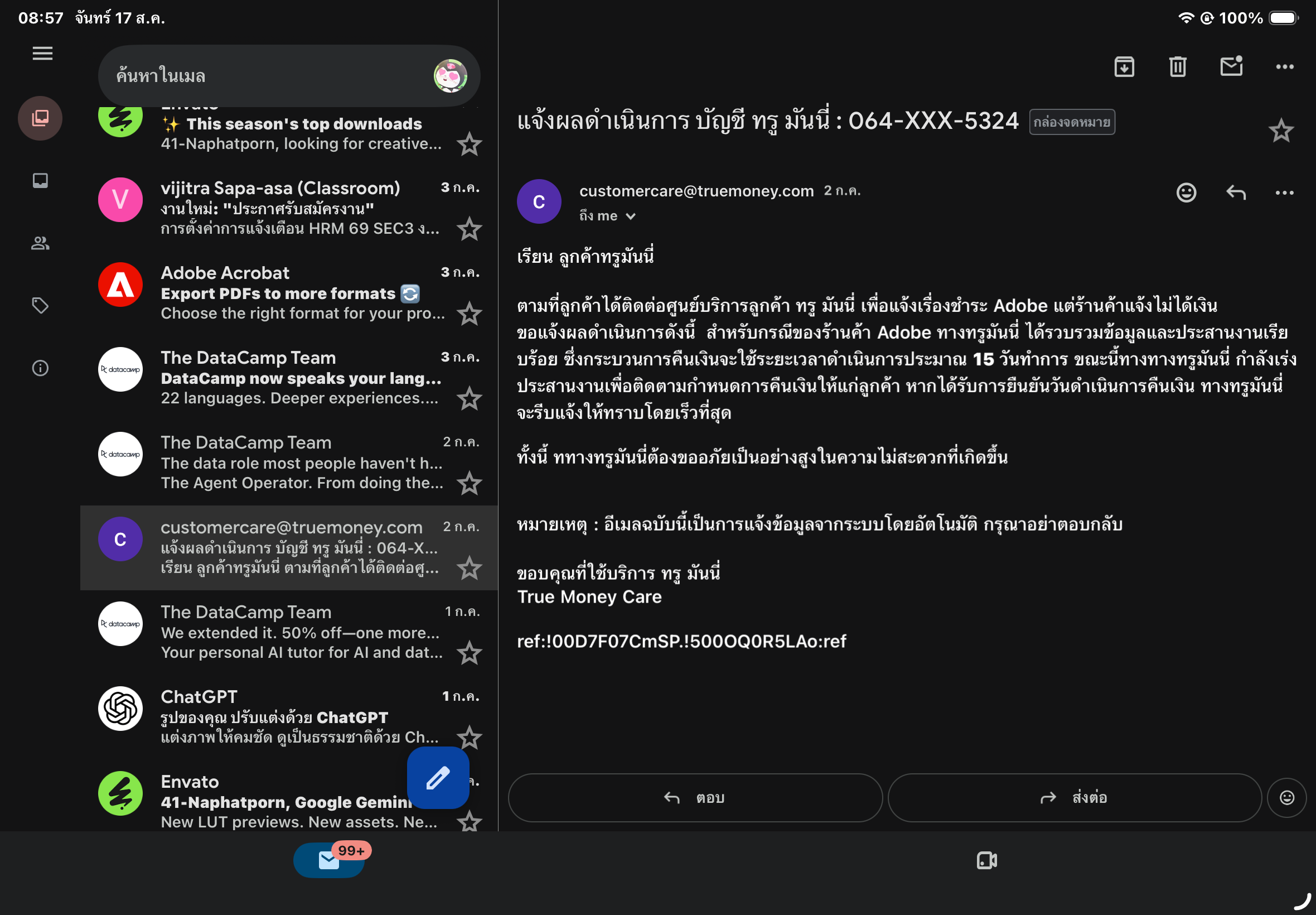This screenshot has width=1316, height=915.
Task: Click the กล่องจดหมาย inbox label chip
Action: 1071,122
